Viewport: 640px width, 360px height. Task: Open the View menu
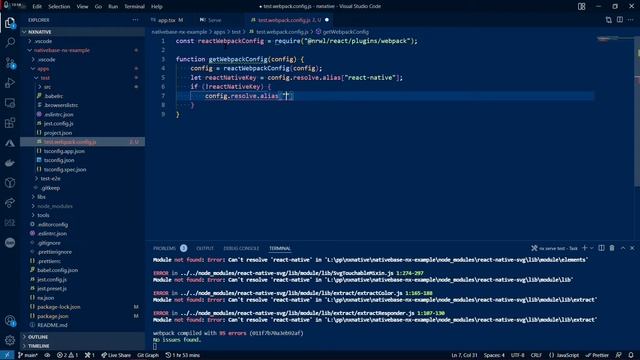[82, 7]
